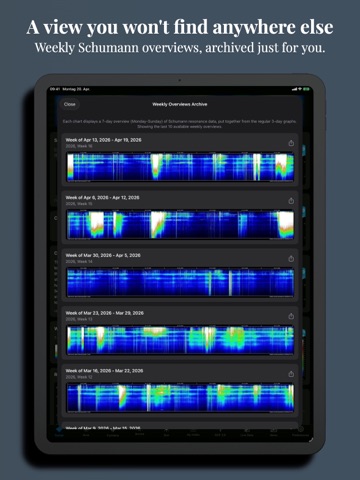Share the Apr 13 – Apr 19 weekly chart
360x480 pixels.
click(x=291, y=143)
